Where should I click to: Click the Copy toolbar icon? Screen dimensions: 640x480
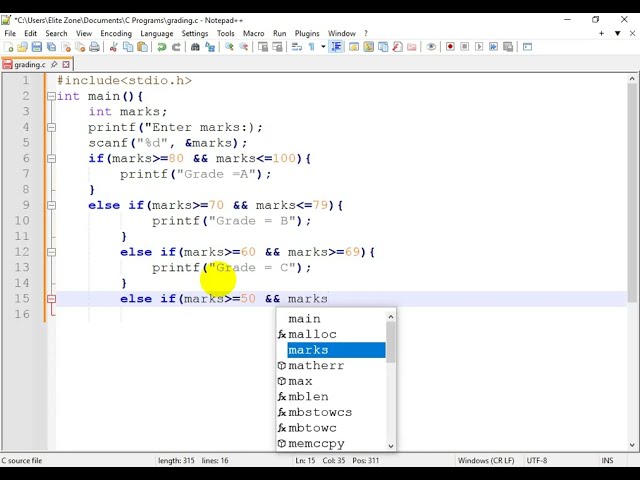coord(128,47)
